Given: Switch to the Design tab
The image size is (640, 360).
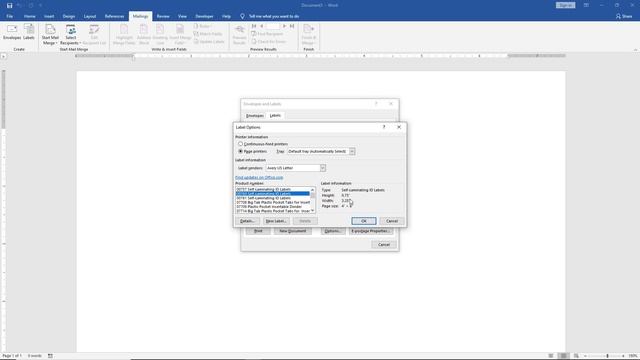Looking at the screenshot, I should coord(69,16).
